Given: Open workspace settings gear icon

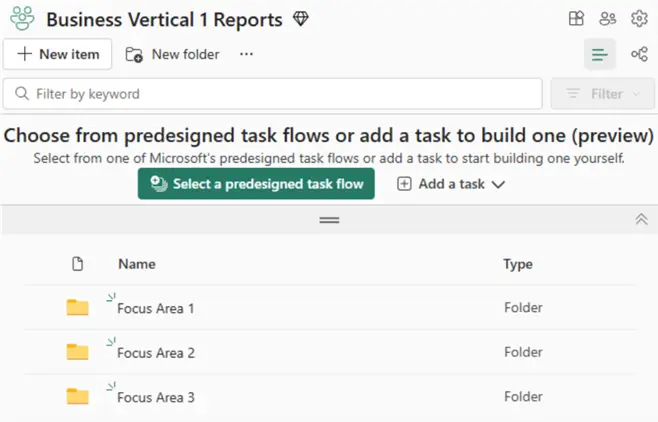Looking at the screenshot, I should 639,19.
